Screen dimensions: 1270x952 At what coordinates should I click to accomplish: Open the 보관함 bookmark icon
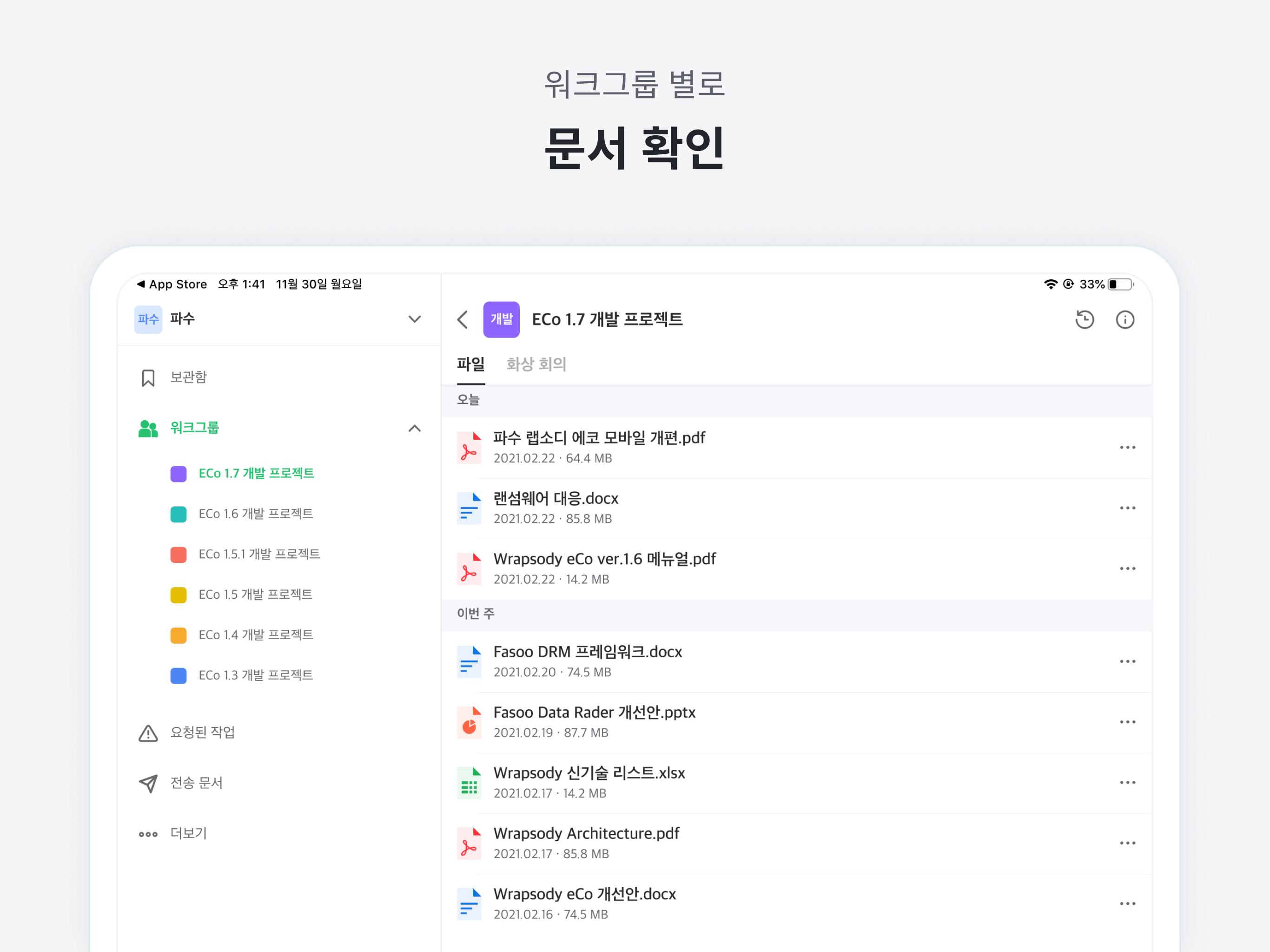tap(148, 378)
